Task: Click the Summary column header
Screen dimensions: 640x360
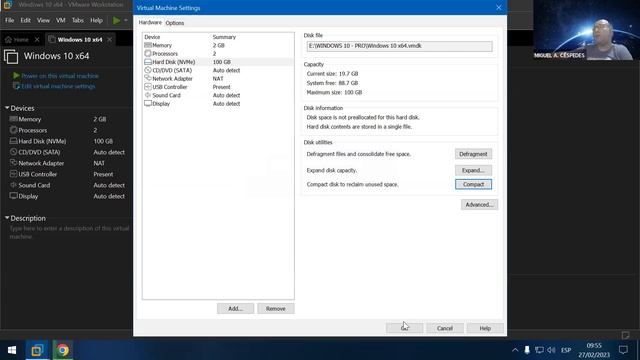Action: 224,37
